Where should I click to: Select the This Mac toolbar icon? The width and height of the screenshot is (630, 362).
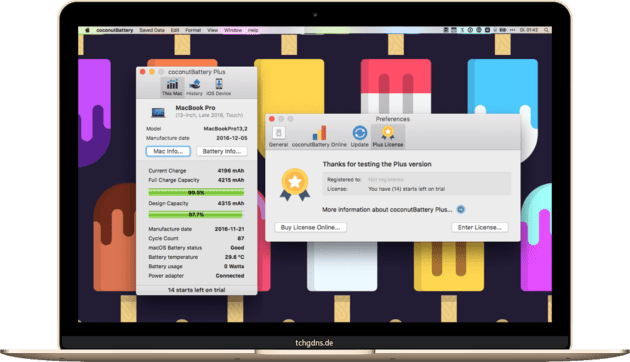point(172,87)
